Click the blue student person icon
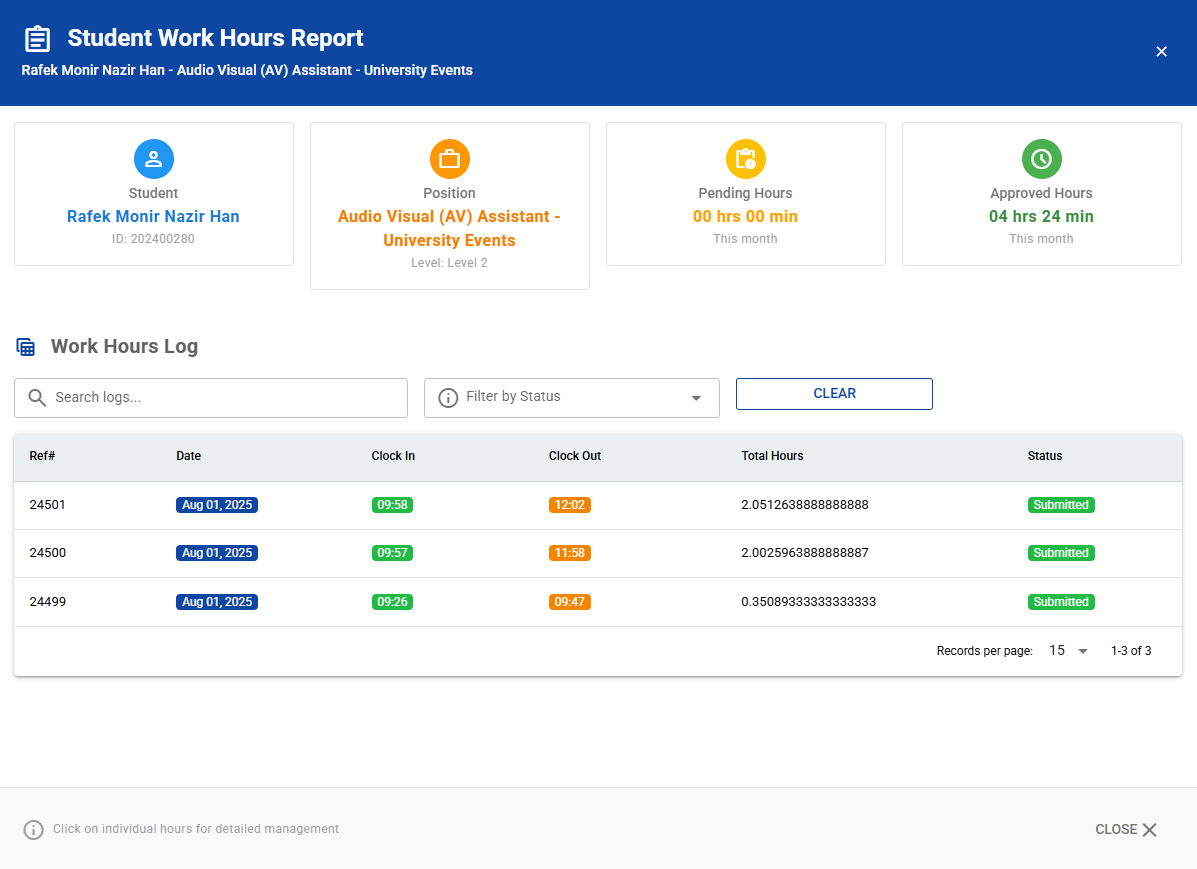Viewport: 1197px width, 869px height. tap(153, 159)
